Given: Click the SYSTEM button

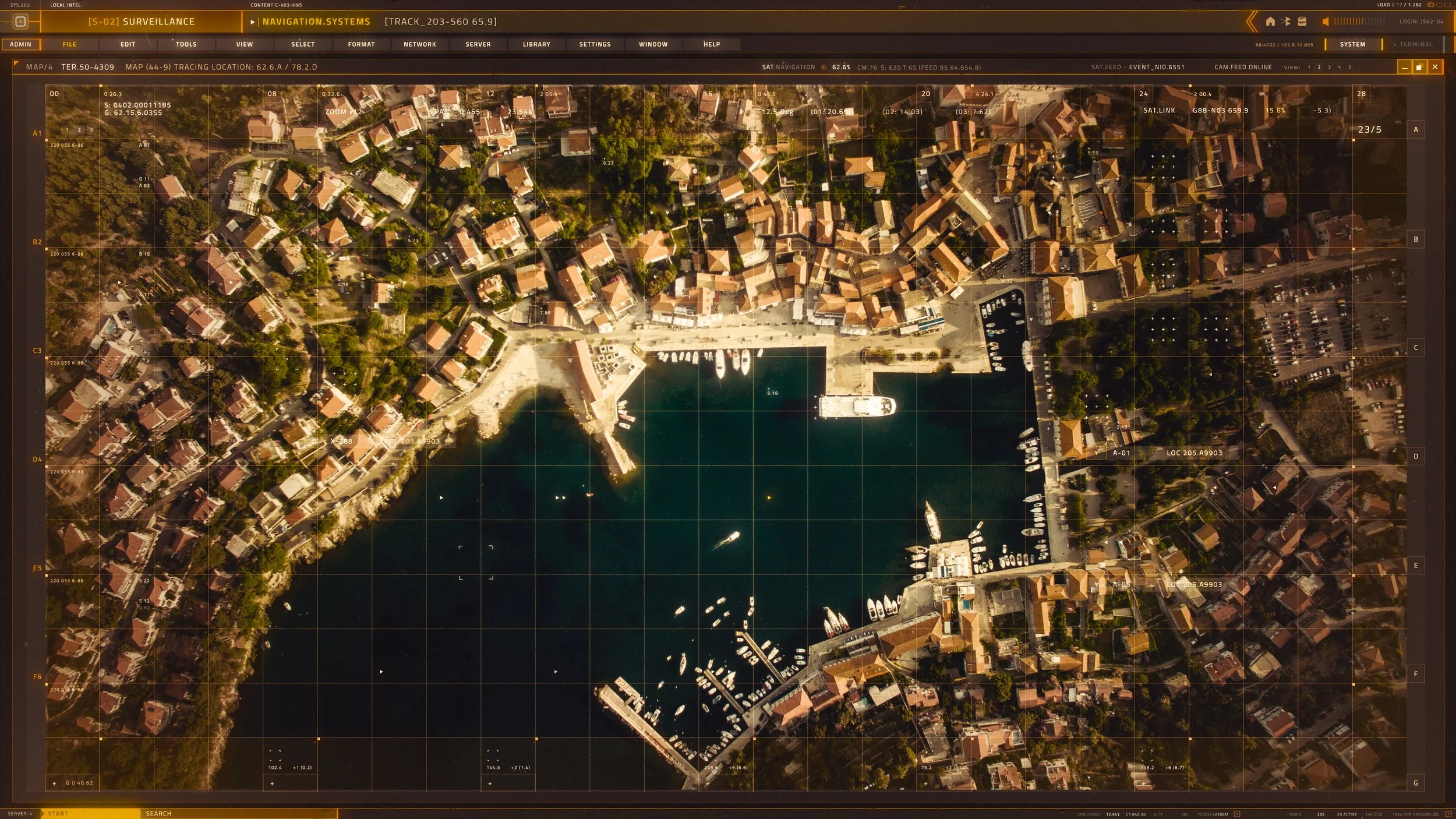Looking at the screenshot, I should point(1352,44).
